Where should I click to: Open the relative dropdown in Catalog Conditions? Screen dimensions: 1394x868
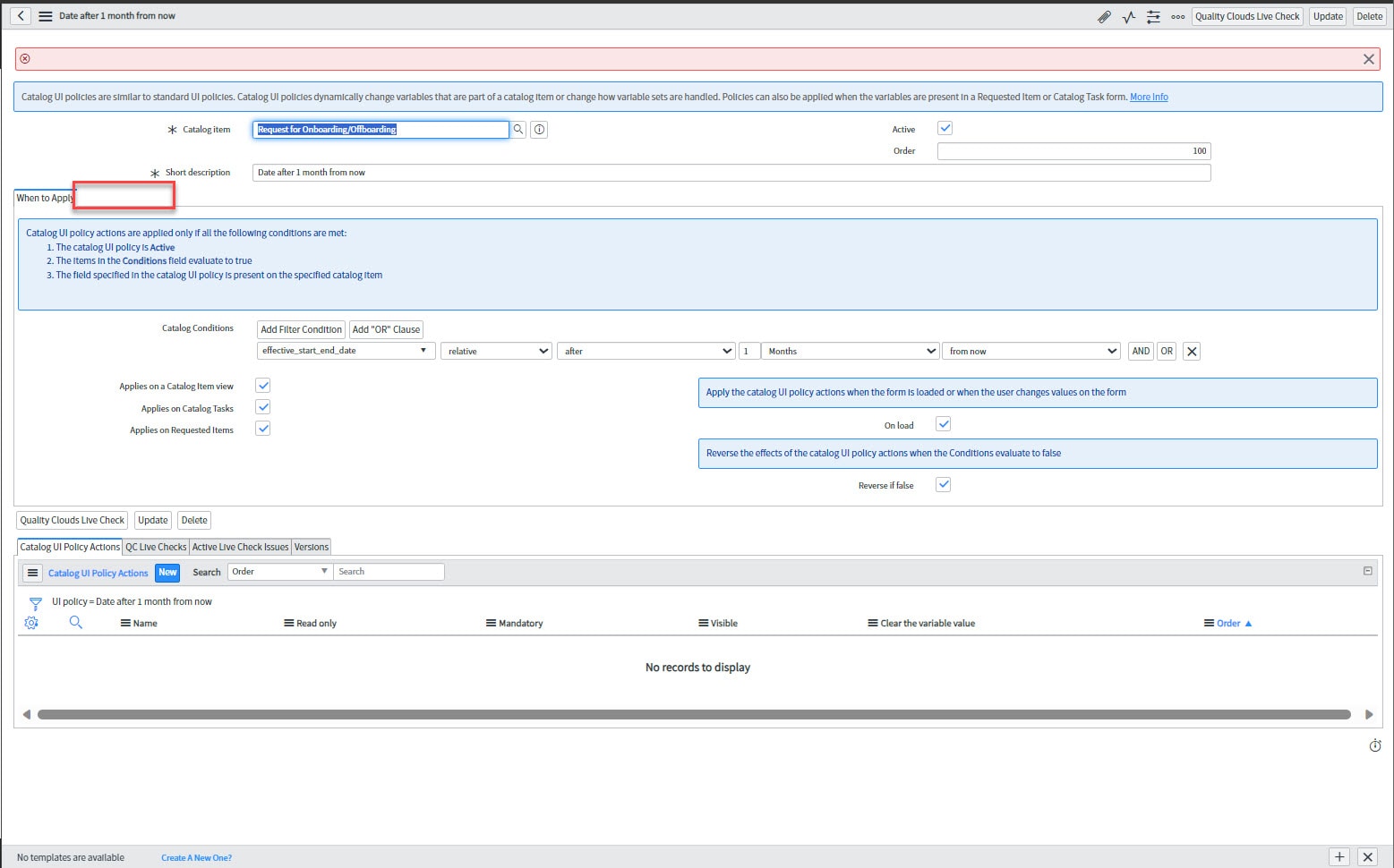click(x=495, y=350)
